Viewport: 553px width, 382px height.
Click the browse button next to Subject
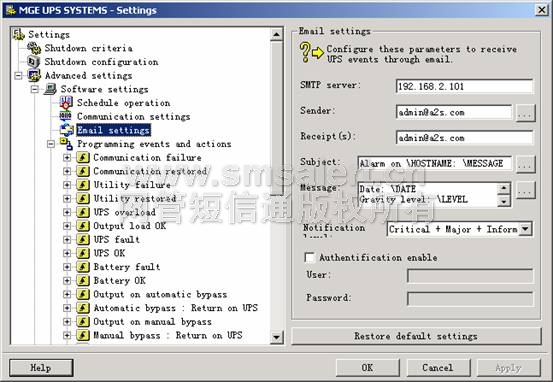pos(525,164)
